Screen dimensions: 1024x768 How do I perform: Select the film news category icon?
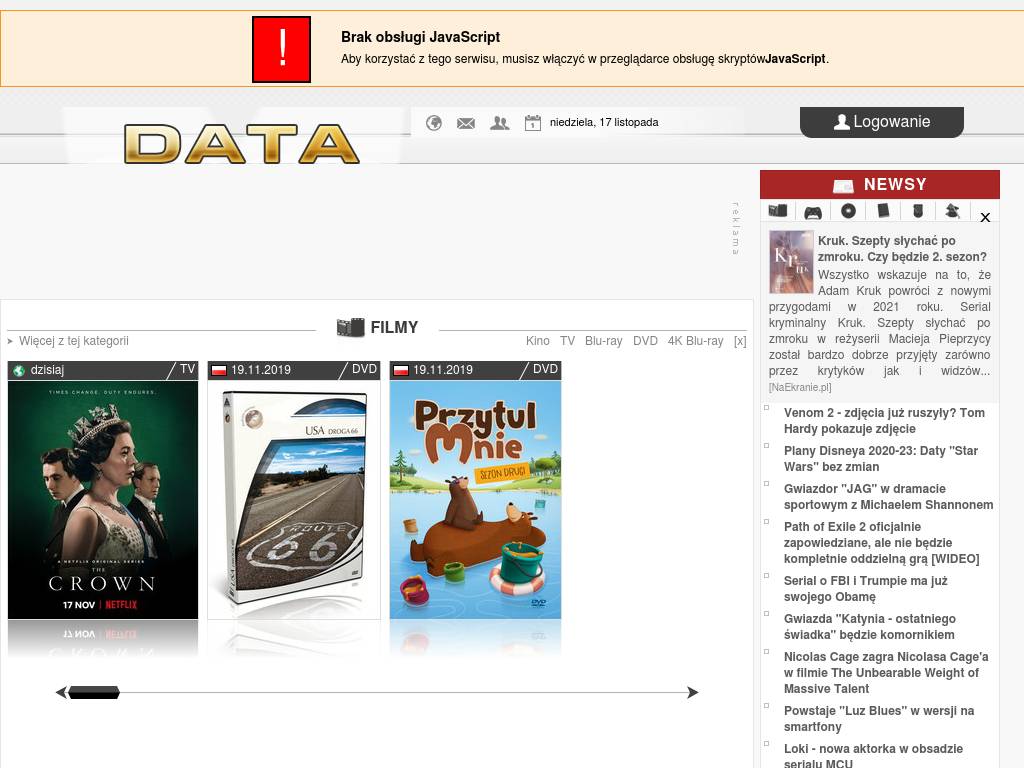(778, 211)
